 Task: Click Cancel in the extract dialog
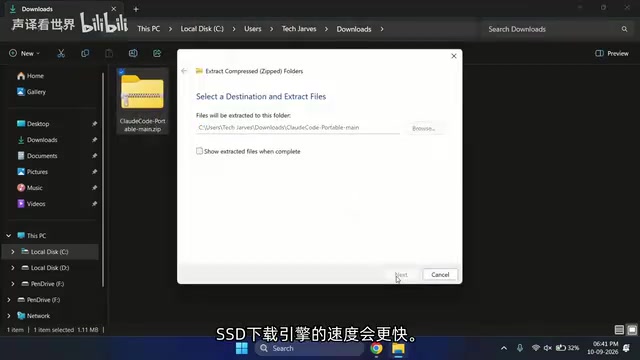point(440,275)
